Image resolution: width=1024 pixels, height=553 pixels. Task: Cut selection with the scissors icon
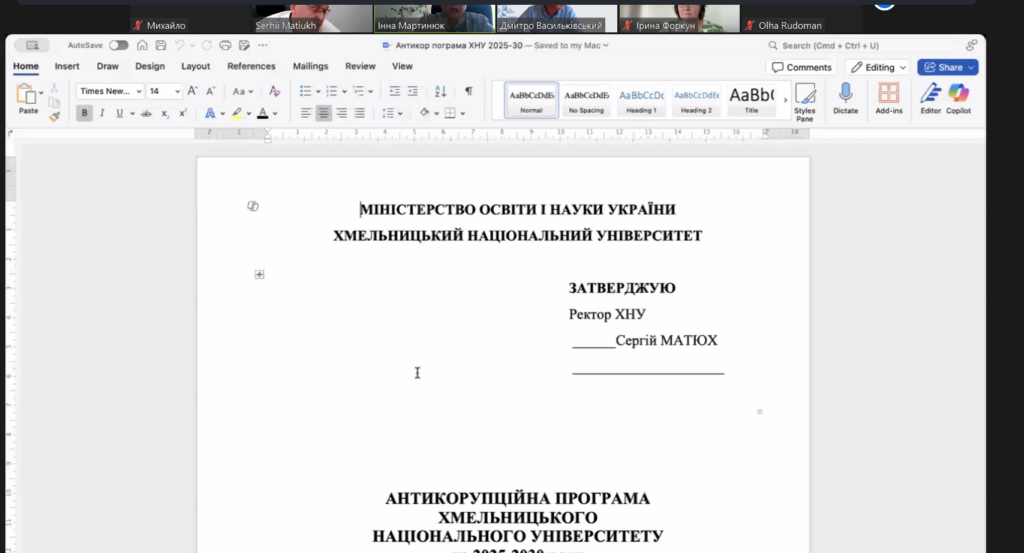54,87
